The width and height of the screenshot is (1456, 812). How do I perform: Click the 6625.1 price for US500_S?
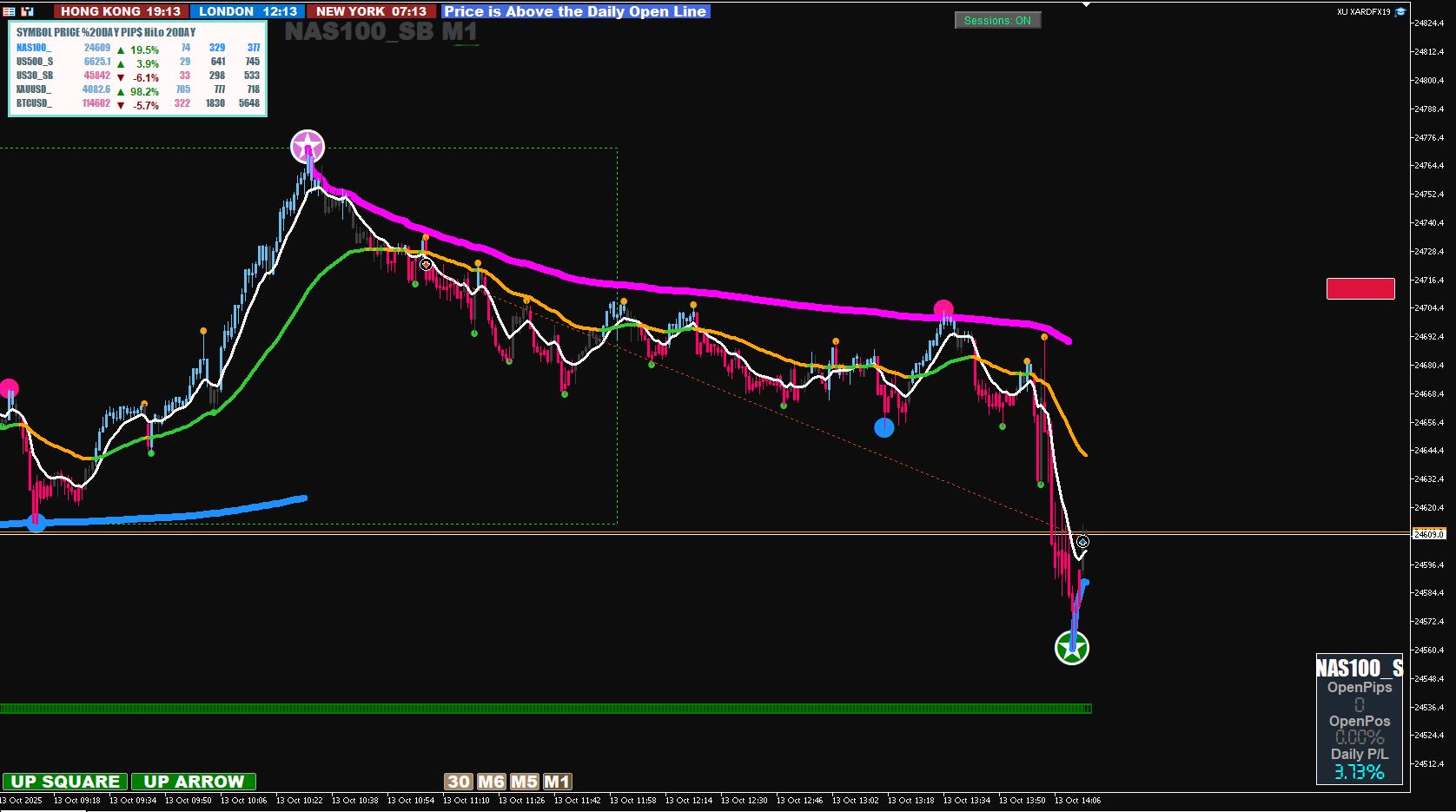[x=97, y=62]
